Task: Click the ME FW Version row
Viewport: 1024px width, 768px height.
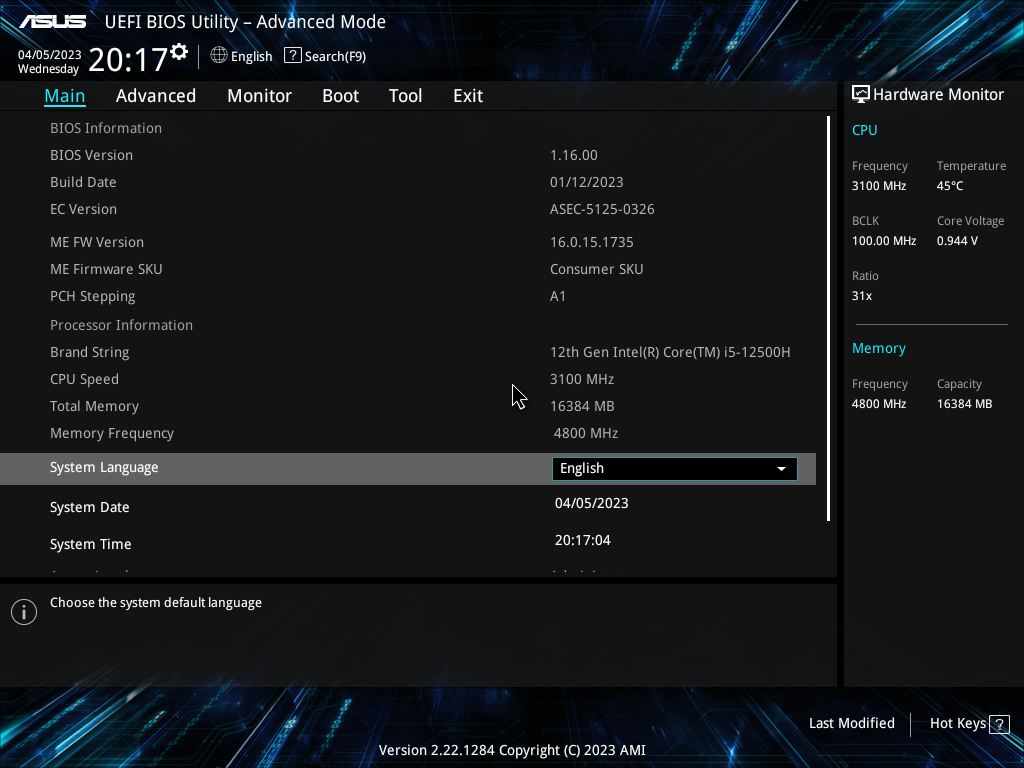Action: 97,242
